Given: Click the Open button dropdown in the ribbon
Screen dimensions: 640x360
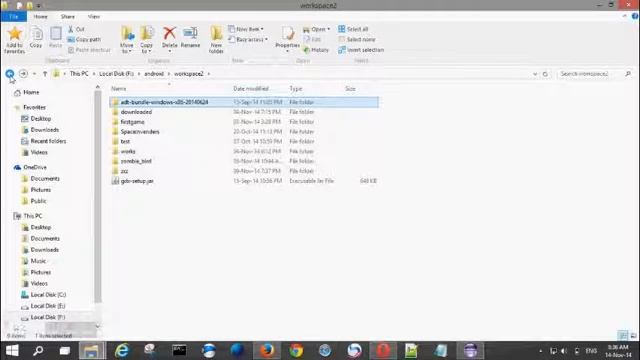Looking at the screenshot, I should 316,29.
